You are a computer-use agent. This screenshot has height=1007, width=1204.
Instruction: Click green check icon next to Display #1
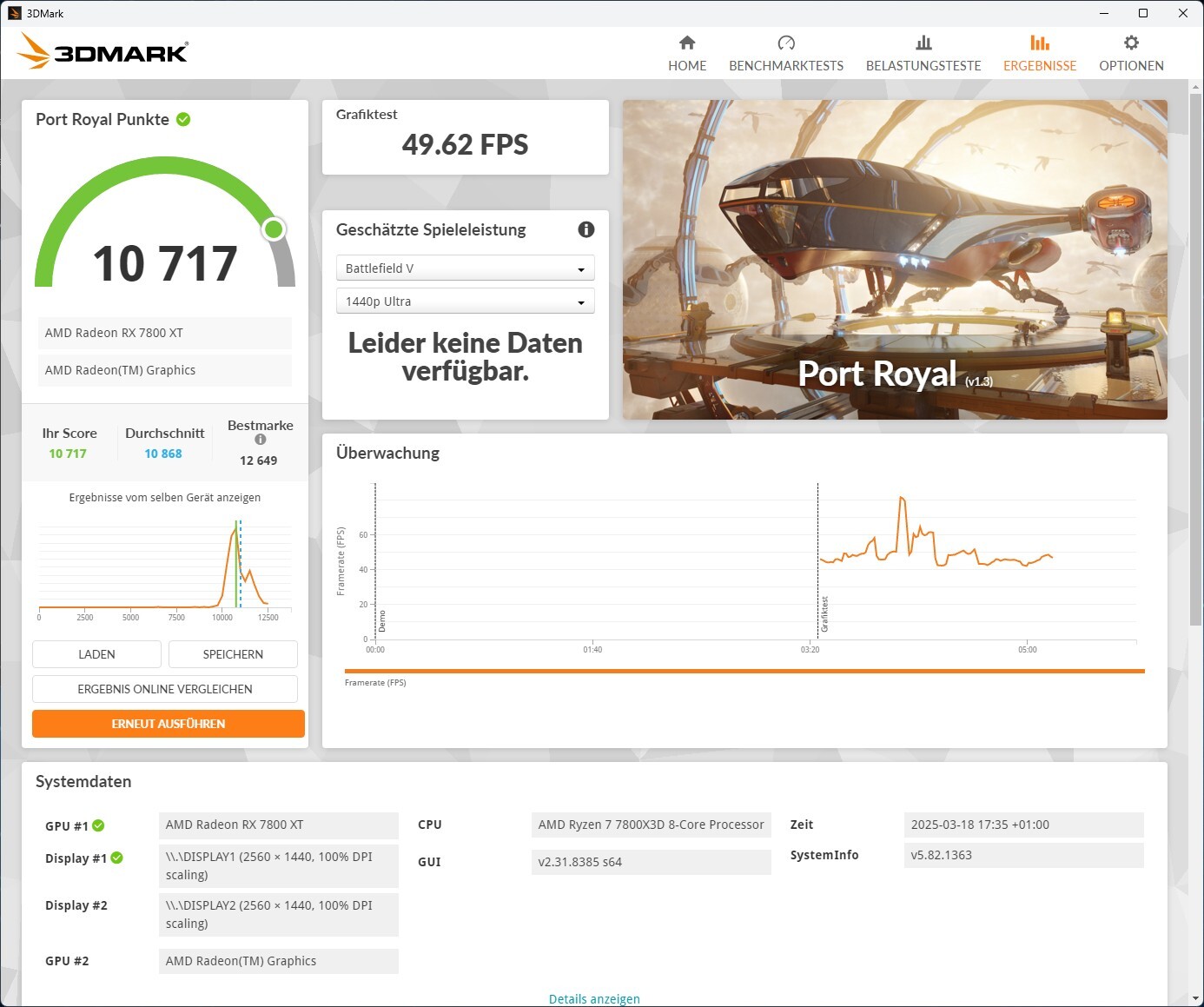click(x=116, y=858)
